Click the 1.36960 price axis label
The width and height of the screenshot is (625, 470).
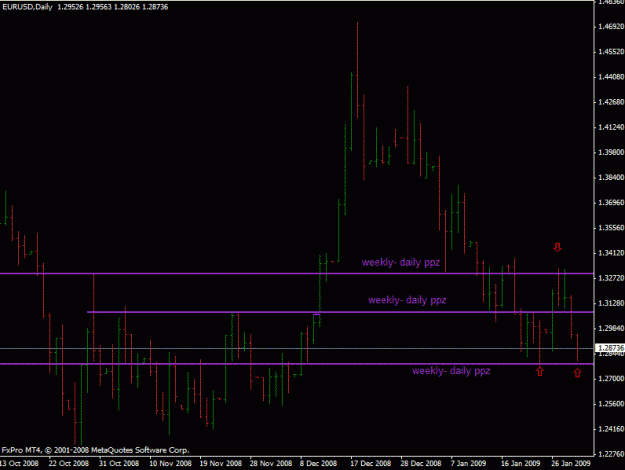pyautogui.click(x=611, y=203)
